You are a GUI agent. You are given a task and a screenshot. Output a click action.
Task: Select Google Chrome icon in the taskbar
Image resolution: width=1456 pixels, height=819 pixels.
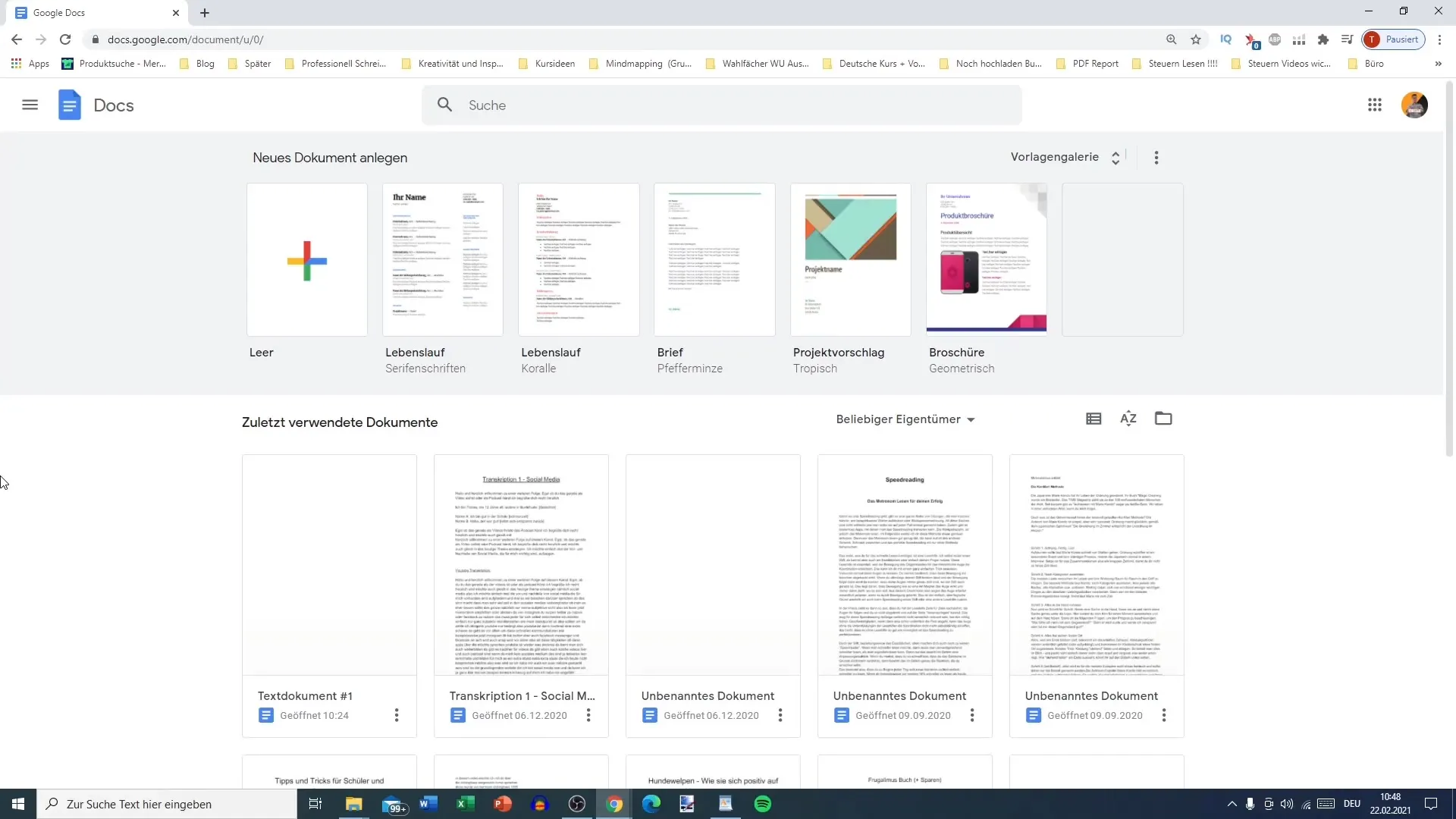(614, 804)
